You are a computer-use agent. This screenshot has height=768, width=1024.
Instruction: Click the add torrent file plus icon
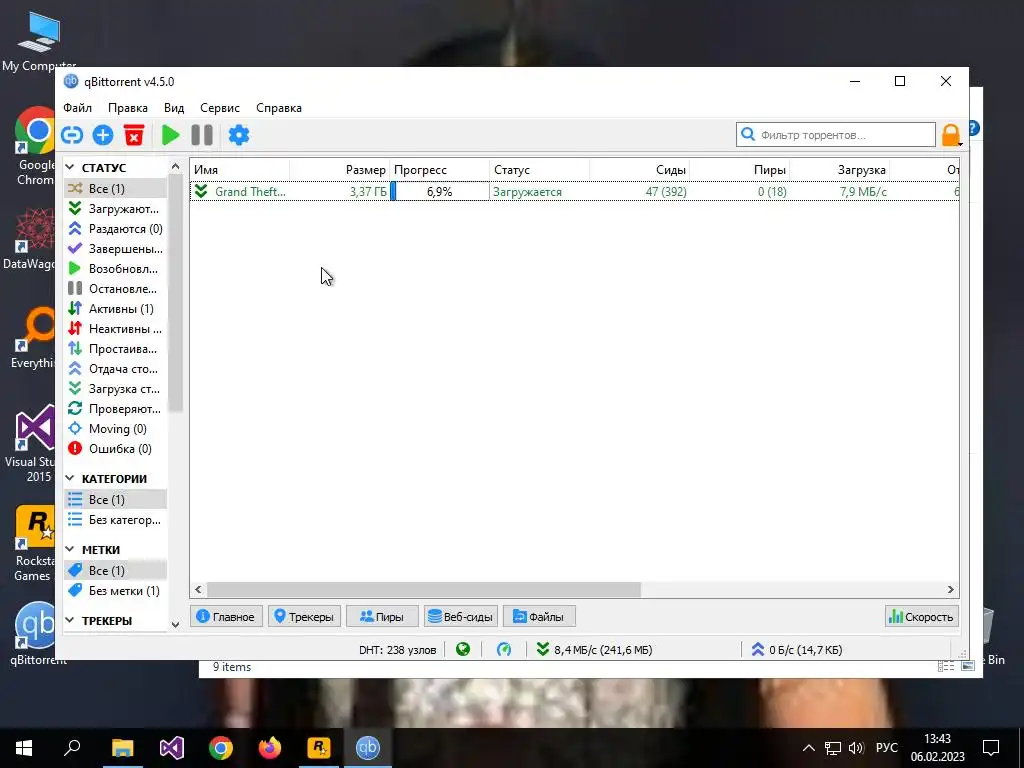[103, 135]
